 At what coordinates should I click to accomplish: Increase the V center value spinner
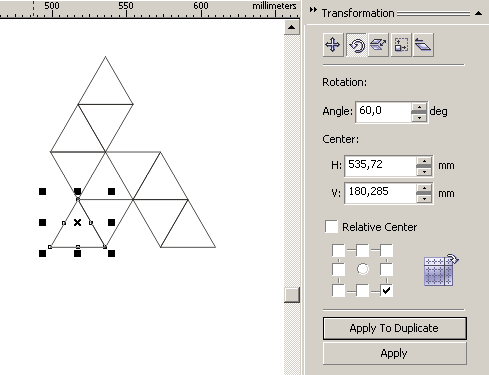424,188
